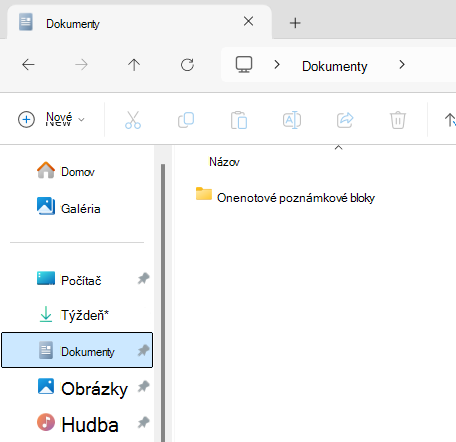Unpin Obrázky using its pin icon

click(x=143, y=387)
